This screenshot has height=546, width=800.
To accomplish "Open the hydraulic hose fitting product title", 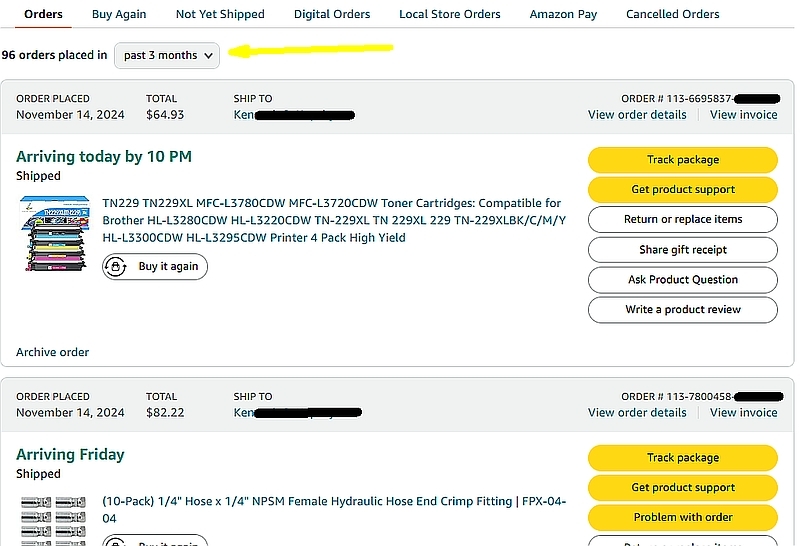I will (334, 510).
